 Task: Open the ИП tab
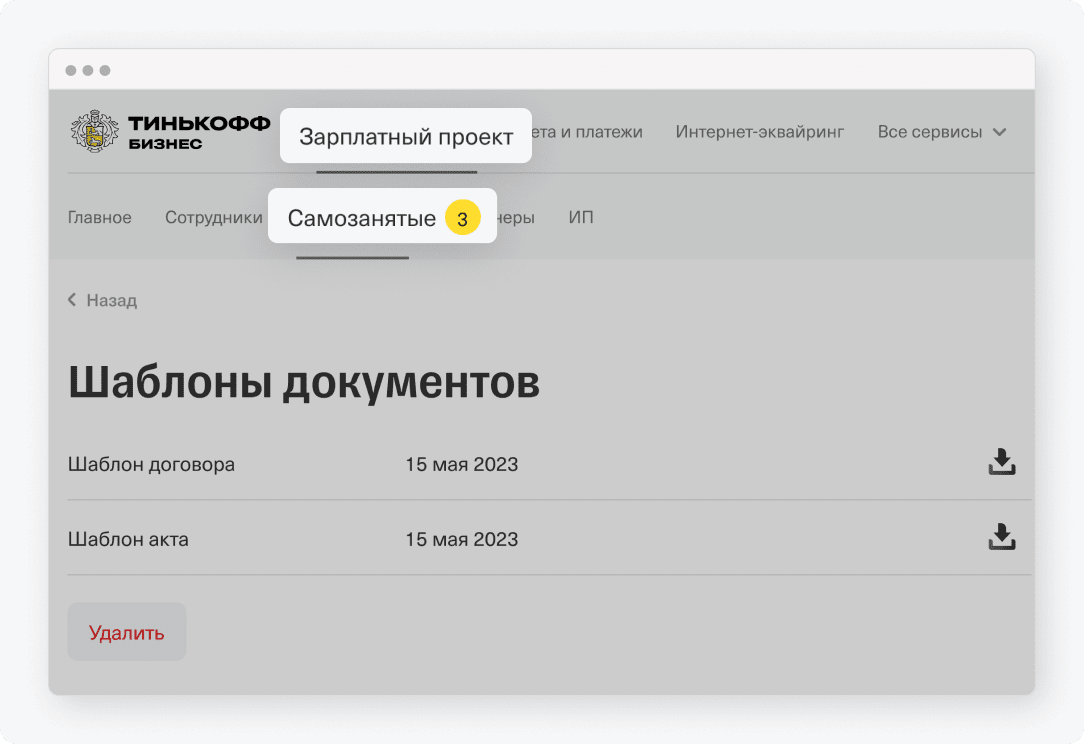[x=581, y=217]
